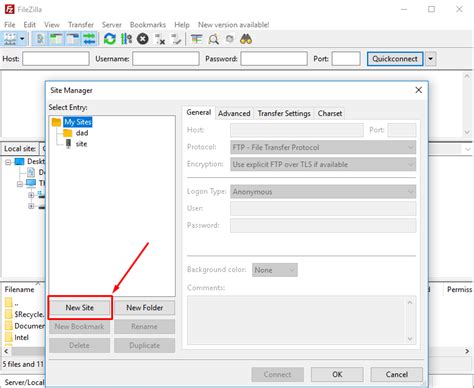
Task: Click the FileZilla logo in title bar
Action: [x=9, y=9]
